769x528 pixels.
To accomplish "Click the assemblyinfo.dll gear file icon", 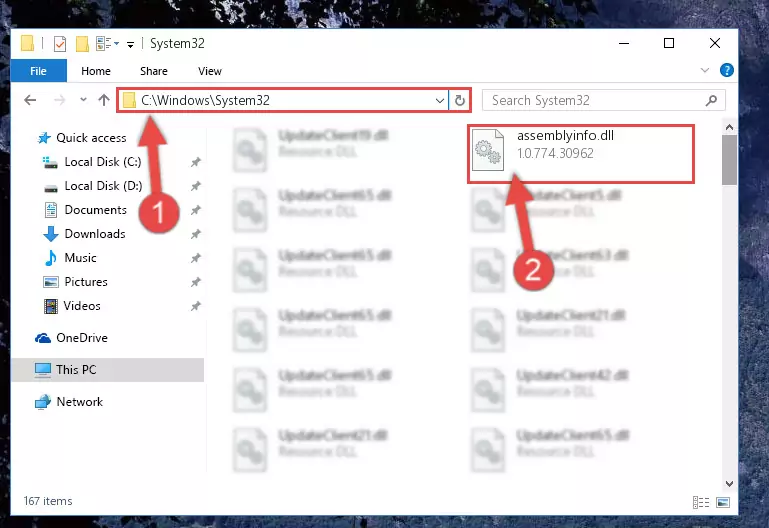I will [488, 150].
